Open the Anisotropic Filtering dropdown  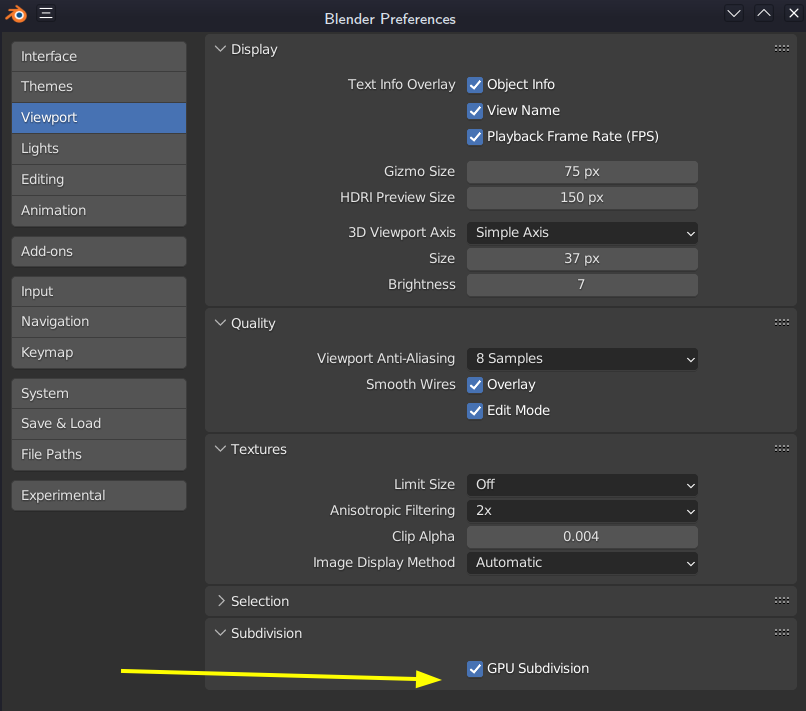pos(582,511)
